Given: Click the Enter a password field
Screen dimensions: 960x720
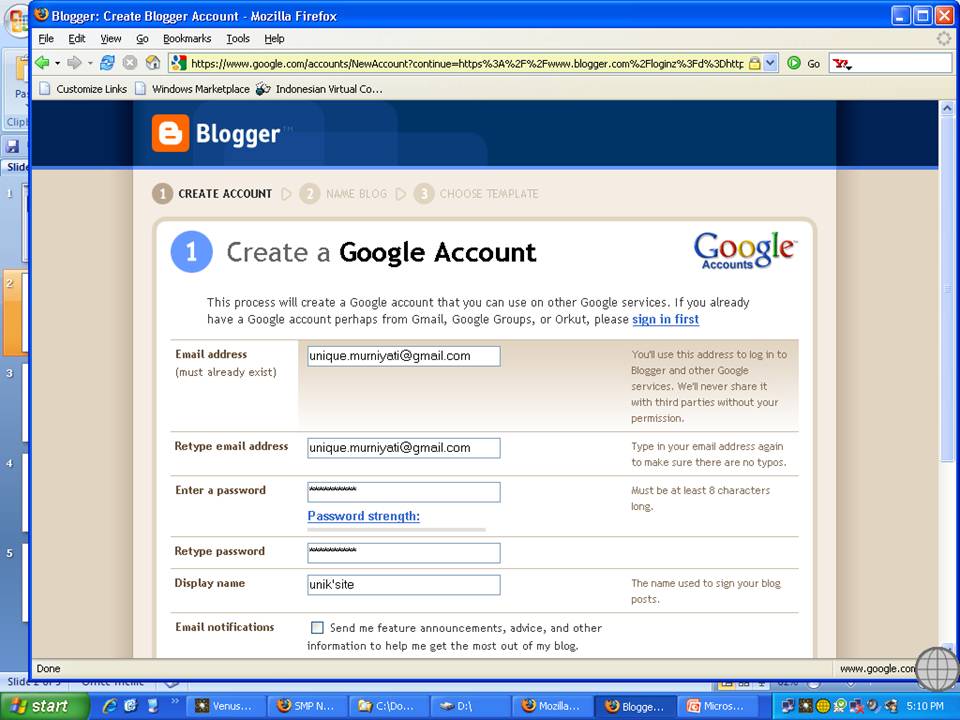Looking at the screenshot, I should point(403,492).
